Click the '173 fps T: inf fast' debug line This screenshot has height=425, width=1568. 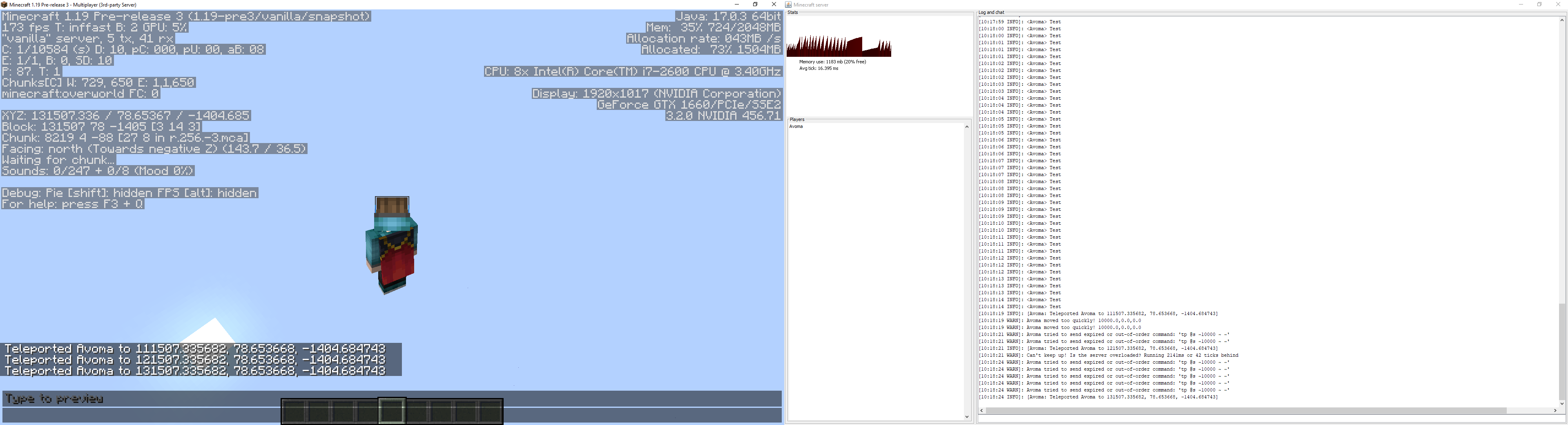click(94, 27)
